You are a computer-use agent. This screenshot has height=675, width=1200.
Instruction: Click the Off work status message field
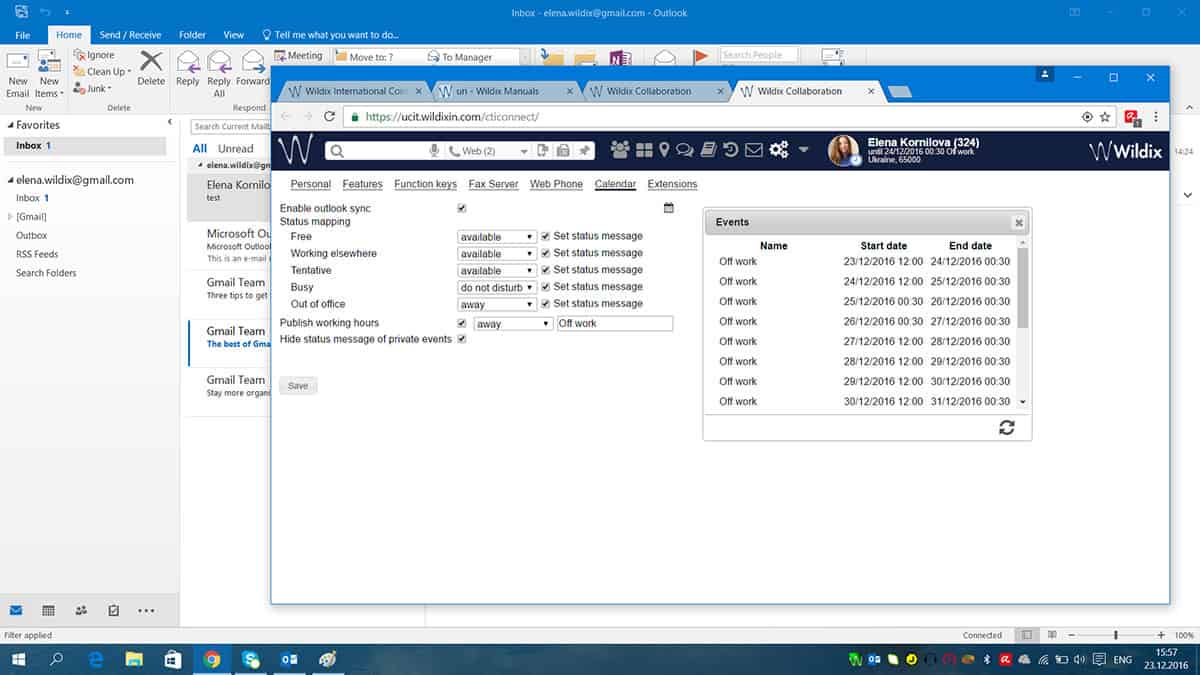point(614,324)
